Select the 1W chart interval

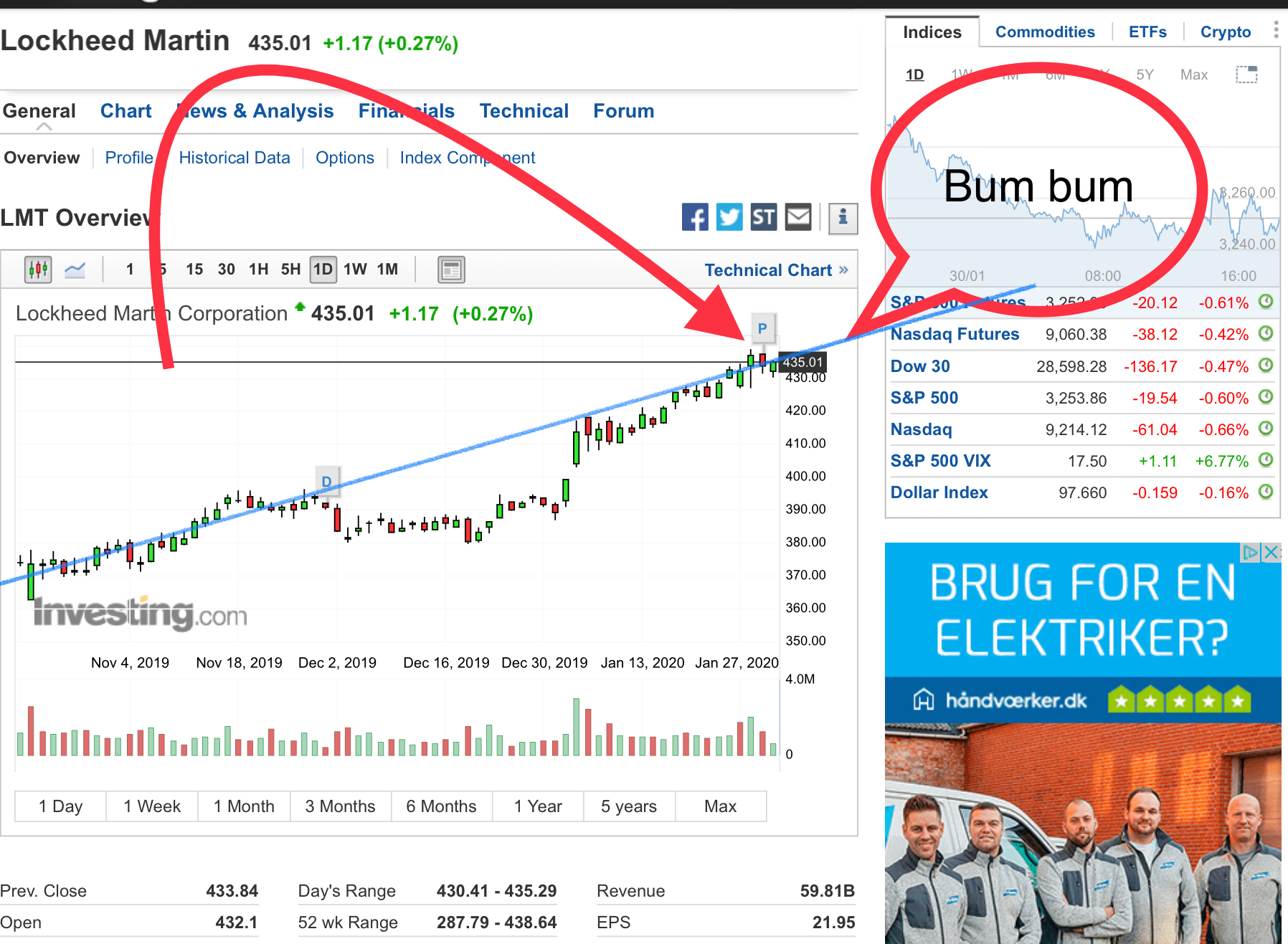(355, 270)
